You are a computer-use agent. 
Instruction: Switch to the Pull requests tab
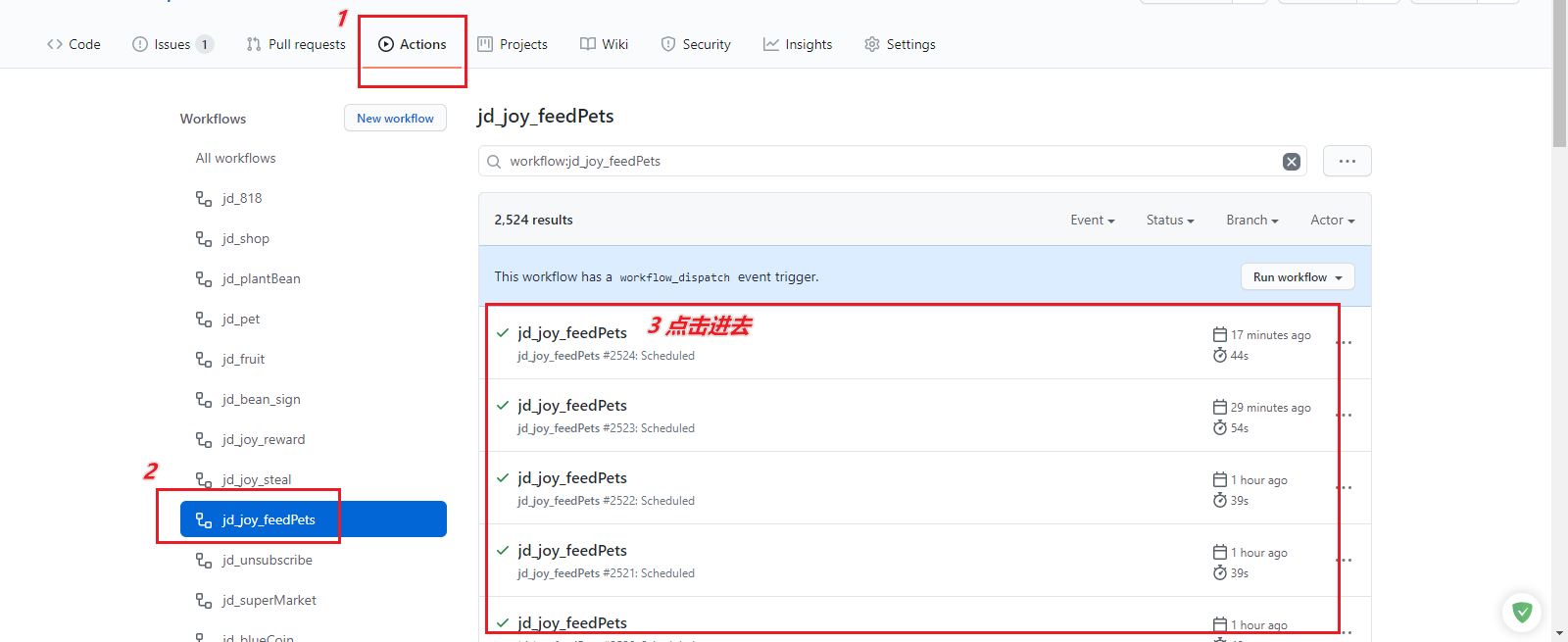(296, 44)
